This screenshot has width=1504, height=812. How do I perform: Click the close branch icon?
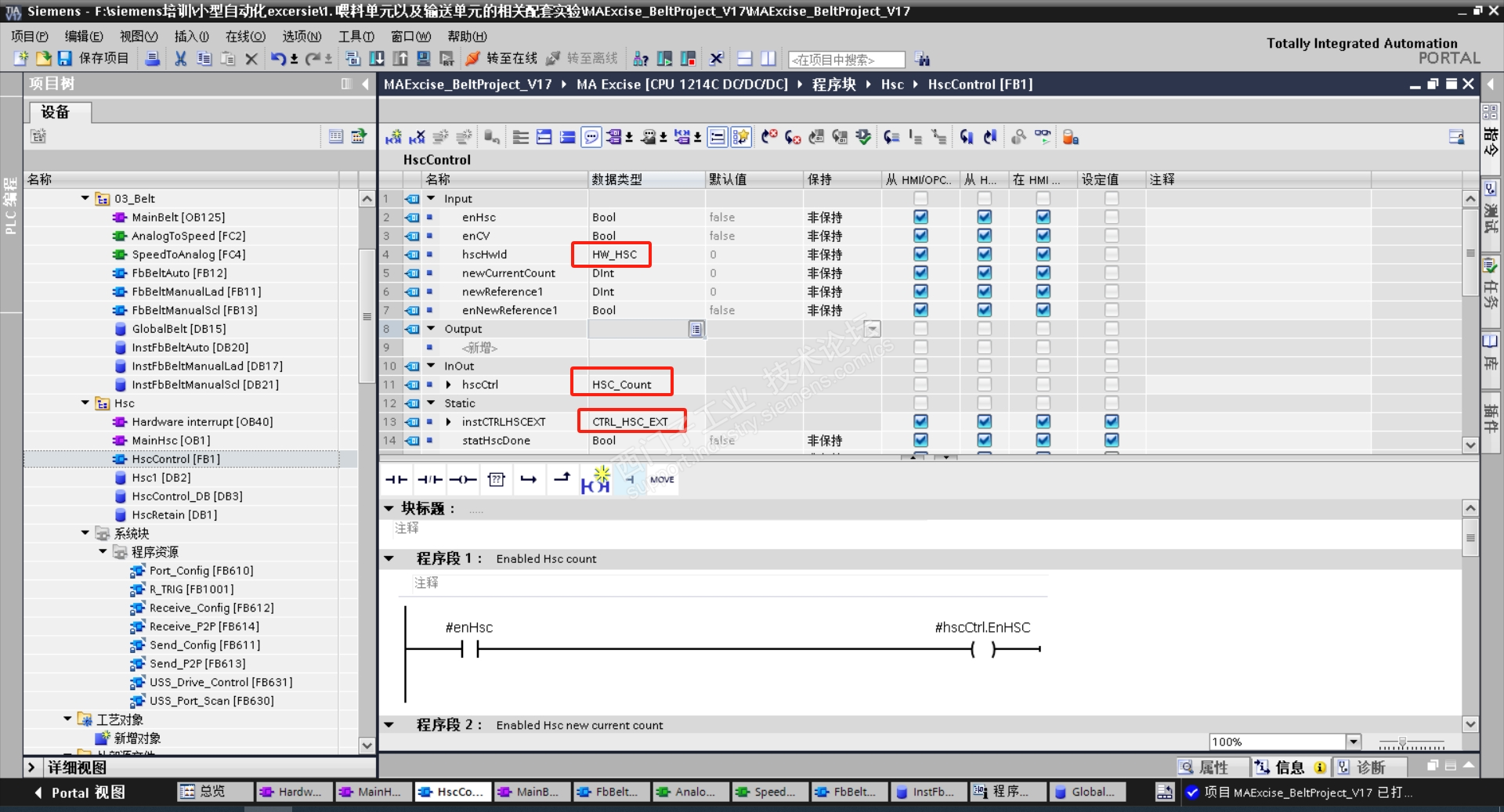562,478
